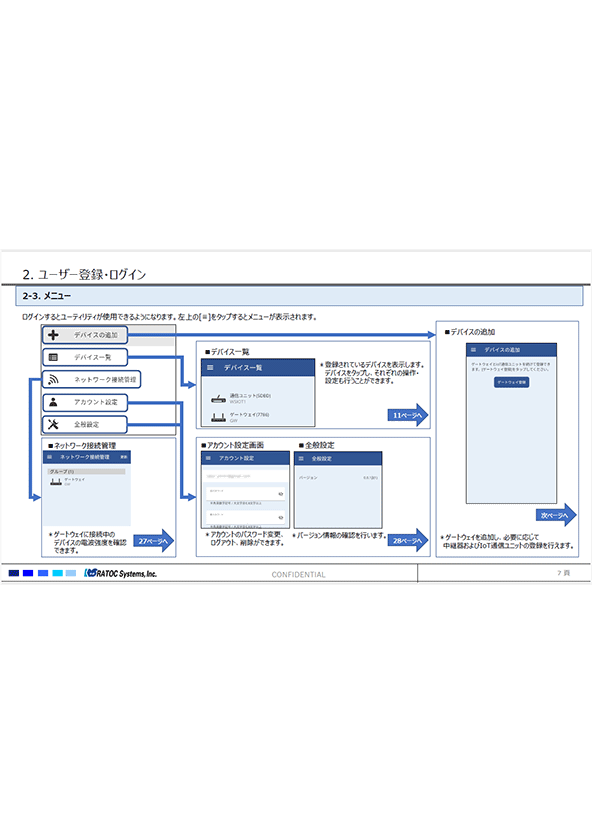
Task: Click the 通信ユニット device icon
Action: (218, 398)
